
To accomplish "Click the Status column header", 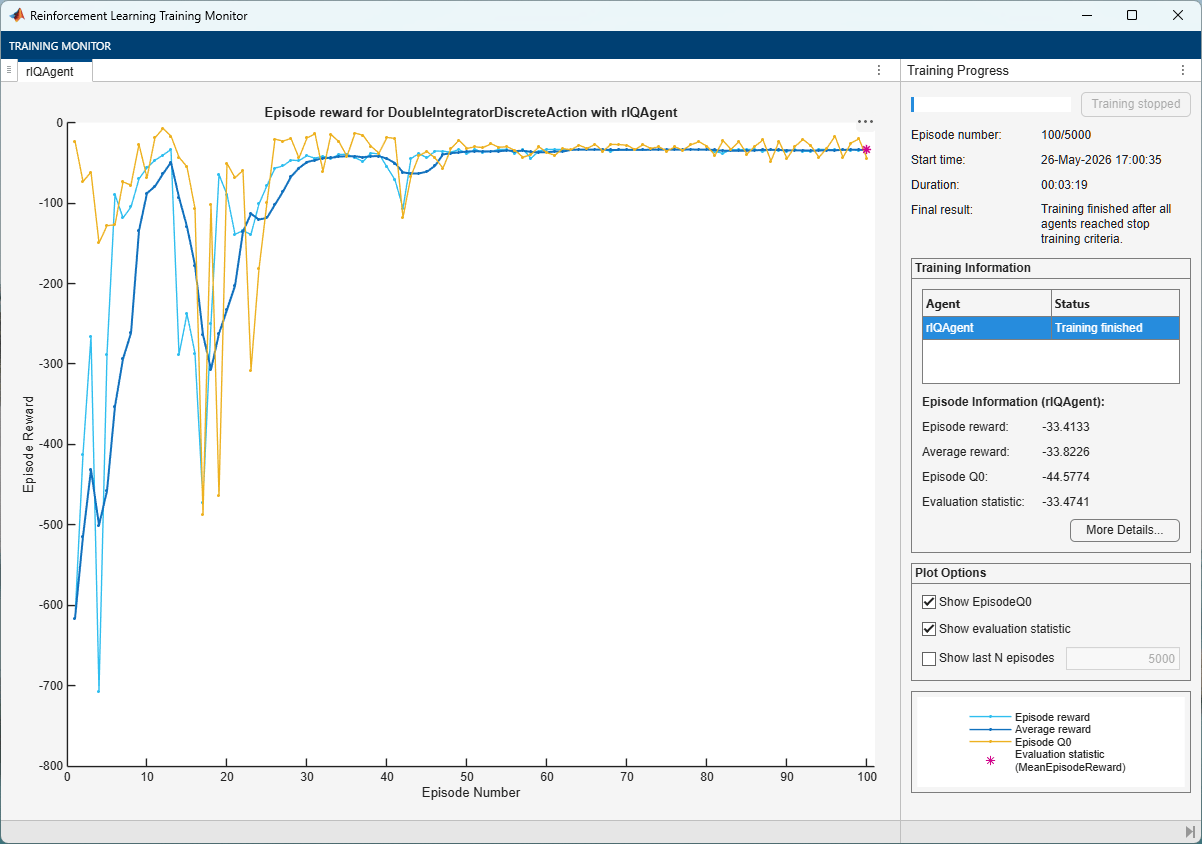I will pyautogui.click(x=1116, y=303).
